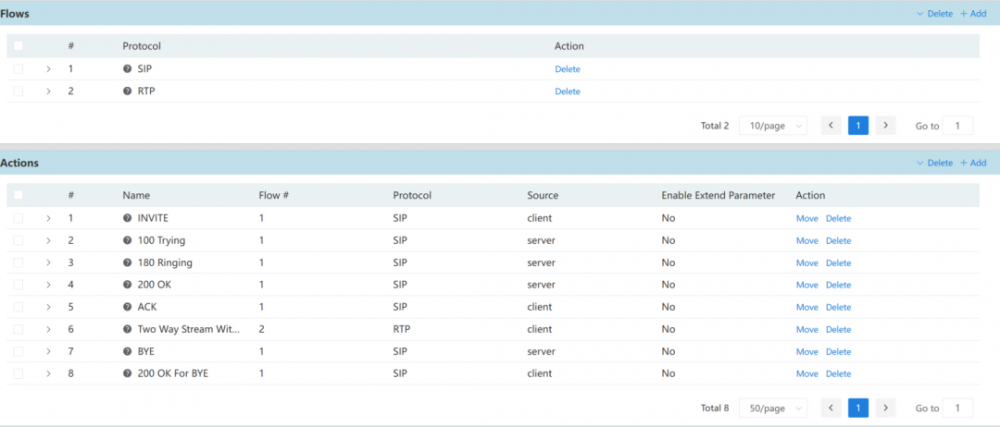Image resolution: width=1000 pixels, height=427 pixels.
Task: Move the 200 OK For BYE action
Action: tap(807, 373)
